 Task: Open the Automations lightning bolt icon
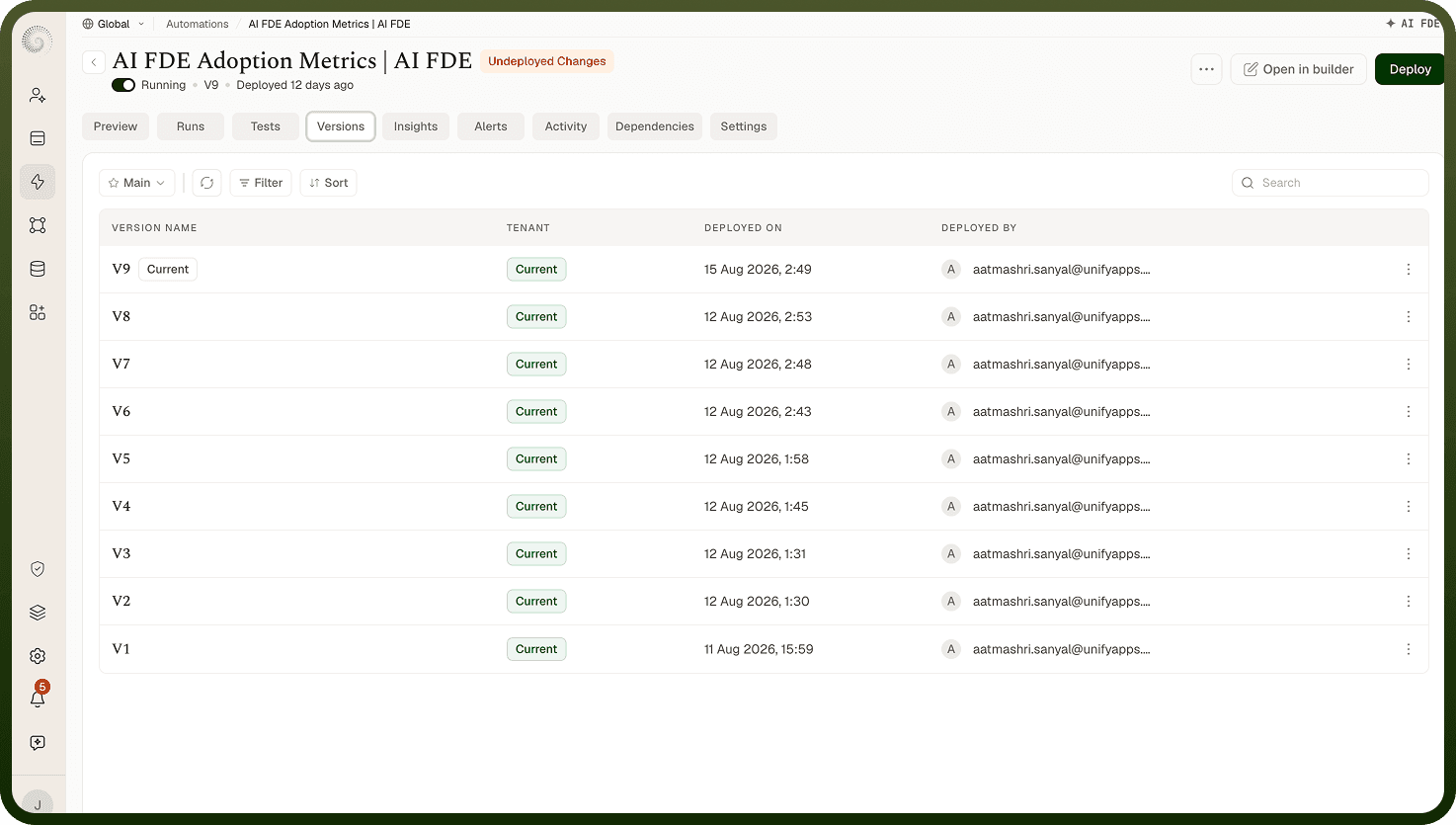point(38,182)
